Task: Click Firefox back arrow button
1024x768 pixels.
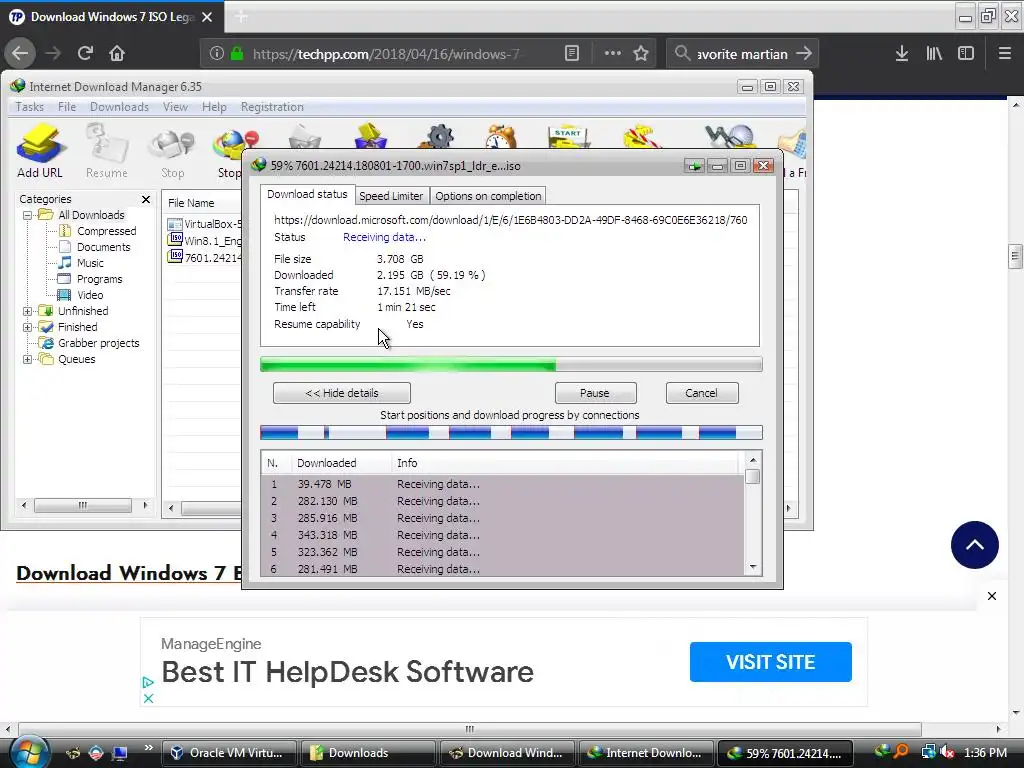Action: [20, 54]
